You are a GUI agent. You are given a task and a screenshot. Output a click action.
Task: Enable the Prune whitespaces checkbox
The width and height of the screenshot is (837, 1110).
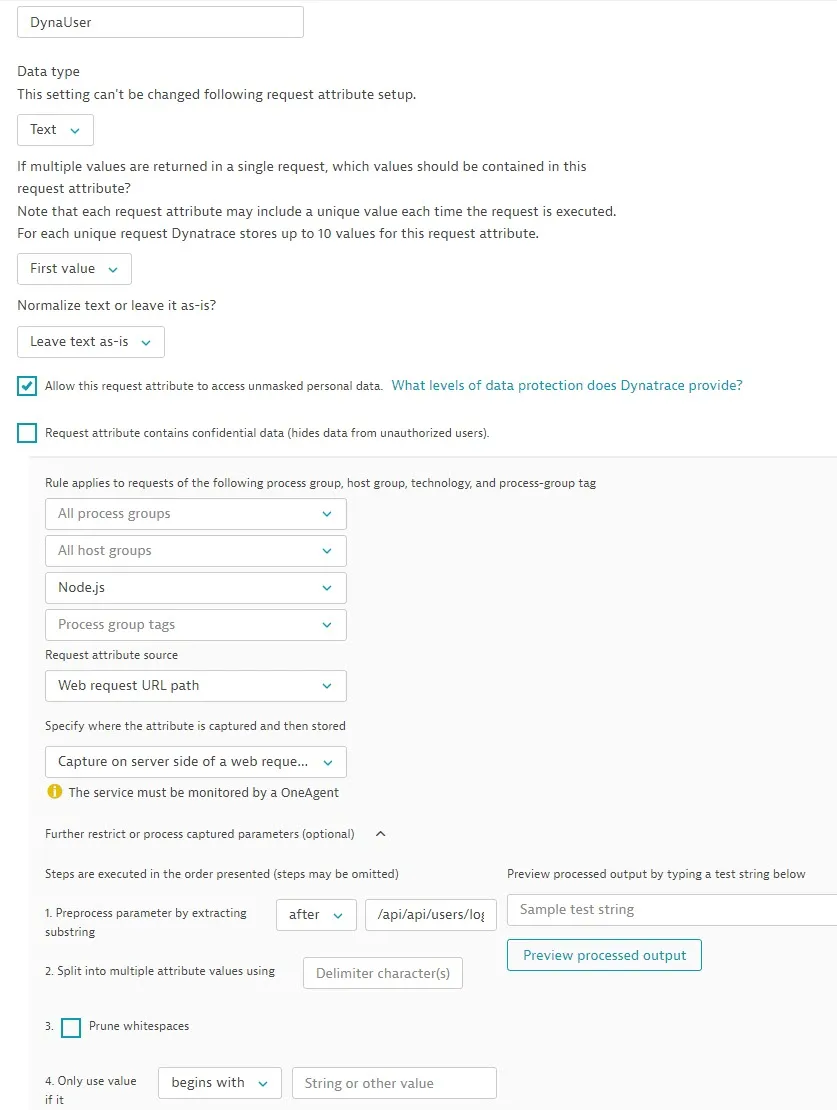coord(71,1027)
